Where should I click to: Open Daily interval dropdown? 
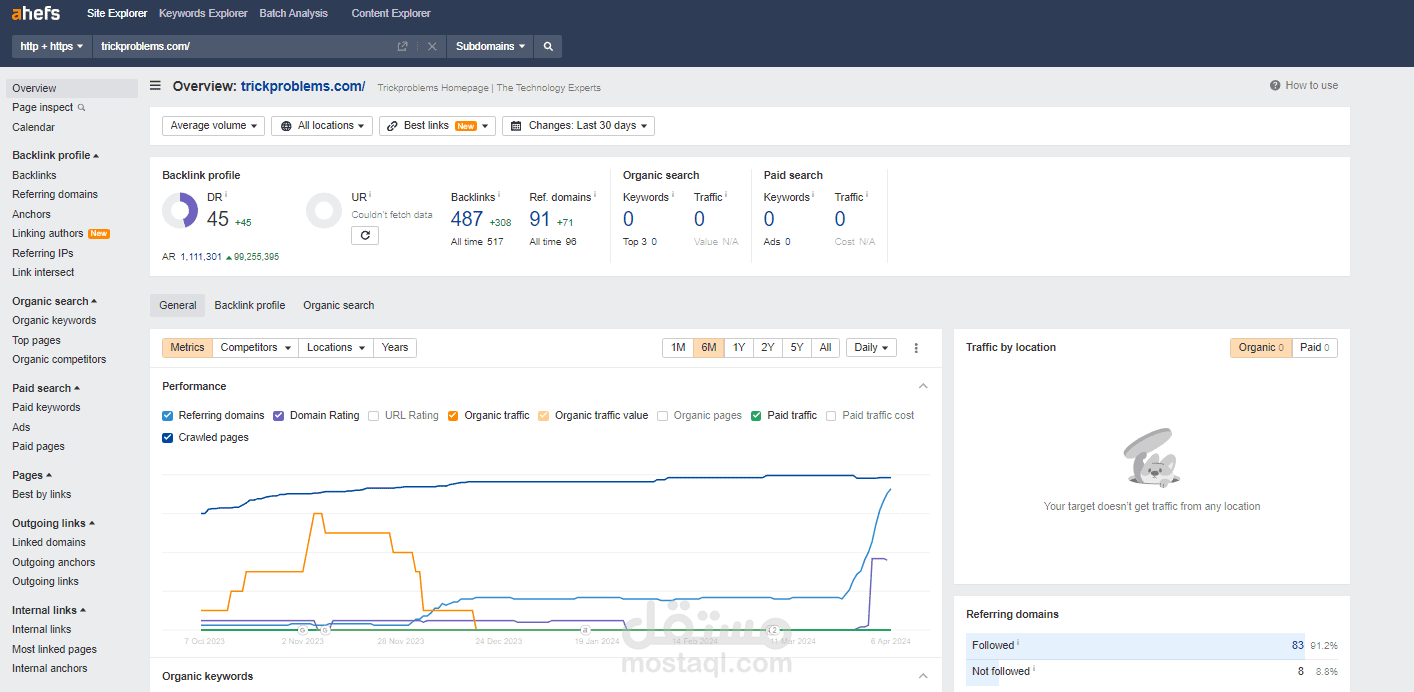click(871, 348)
